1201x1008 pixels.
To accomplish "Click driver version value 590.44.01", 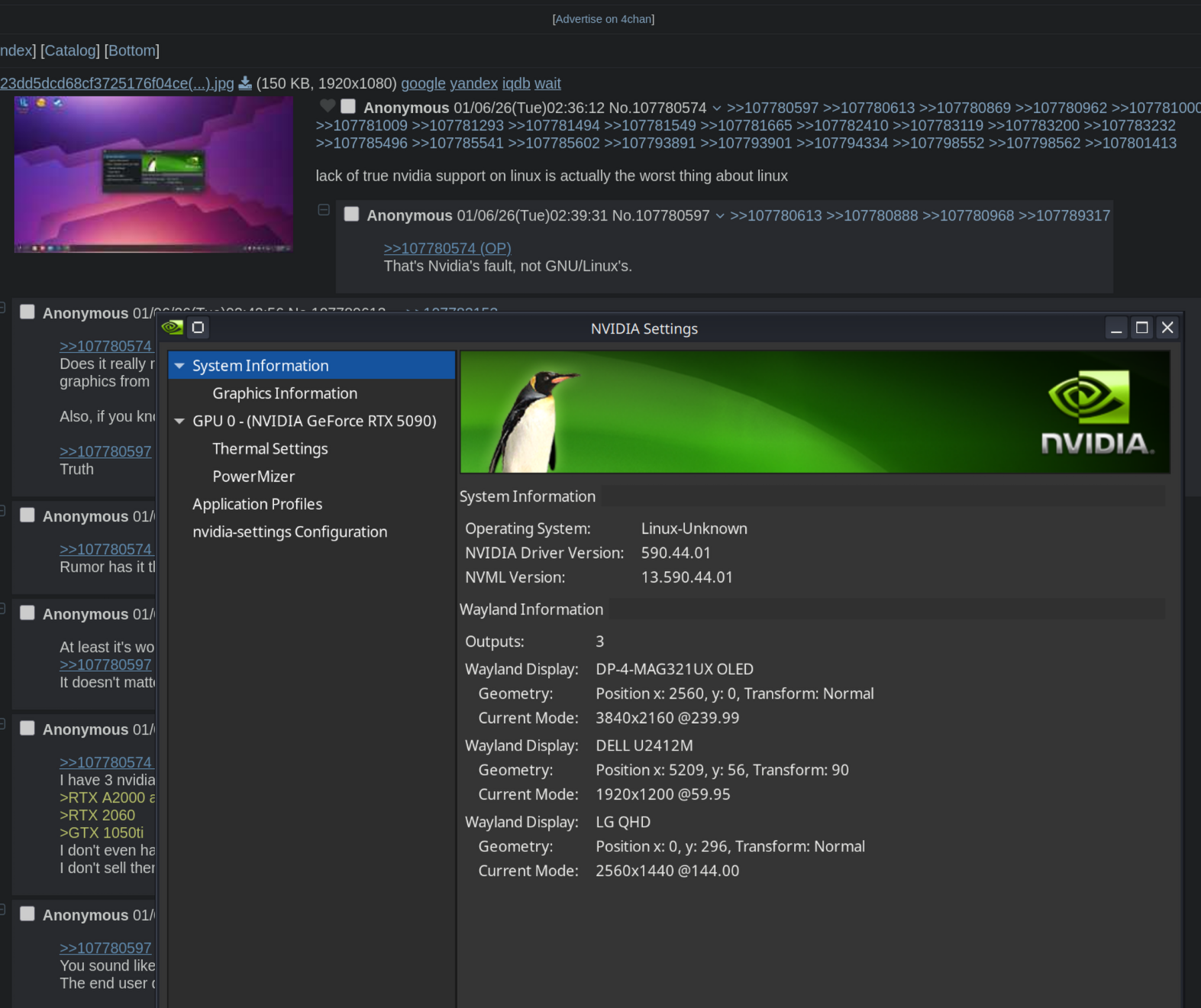I will coord(676,553).
